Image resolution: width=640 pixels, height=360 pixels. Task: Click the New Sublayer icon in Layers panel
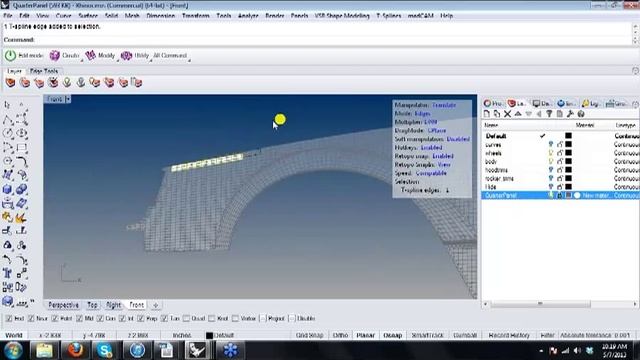pos(497,114)
